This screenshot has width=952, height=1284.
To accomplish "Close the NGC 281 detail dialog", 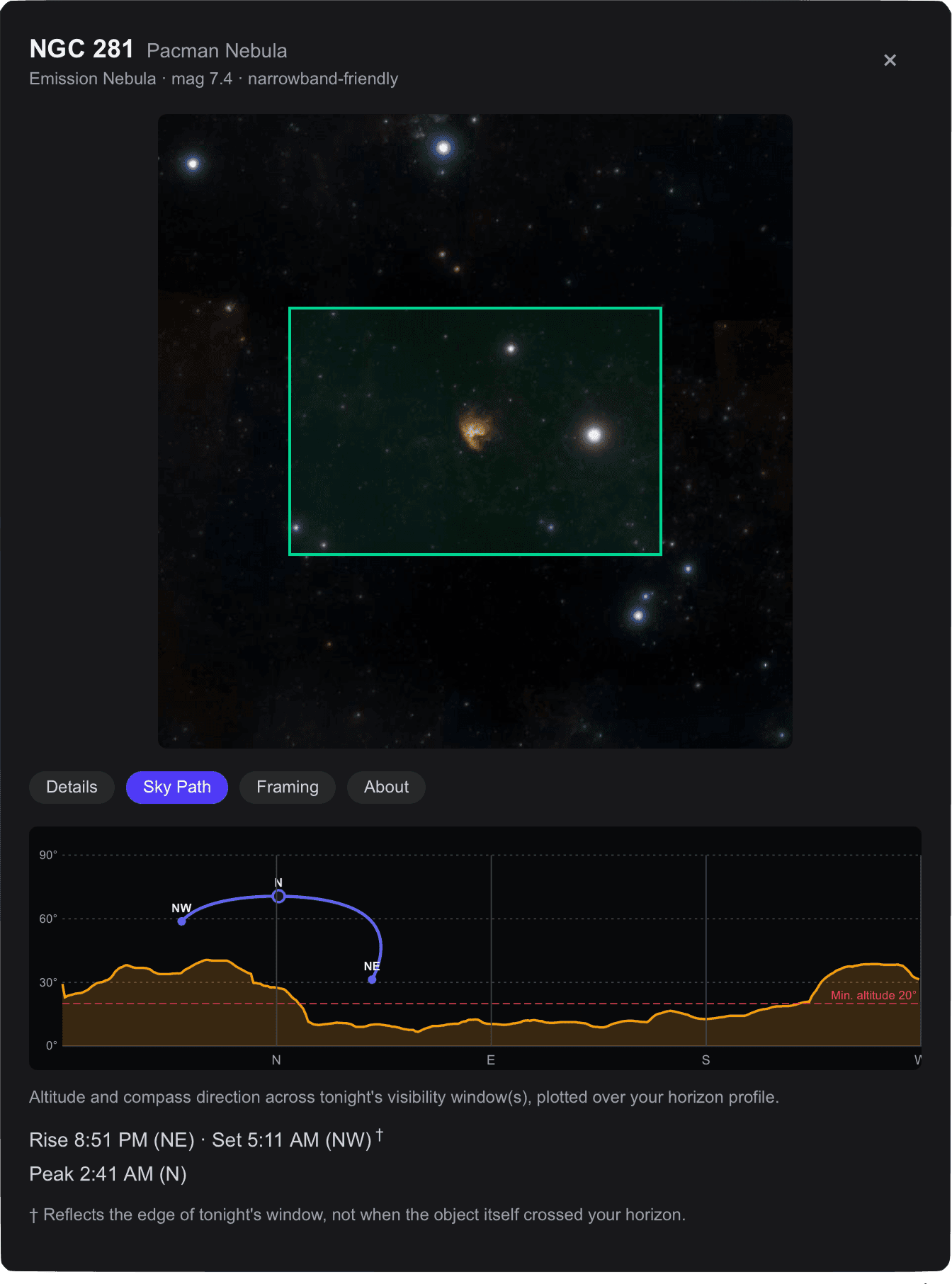I will click(890, 60).
